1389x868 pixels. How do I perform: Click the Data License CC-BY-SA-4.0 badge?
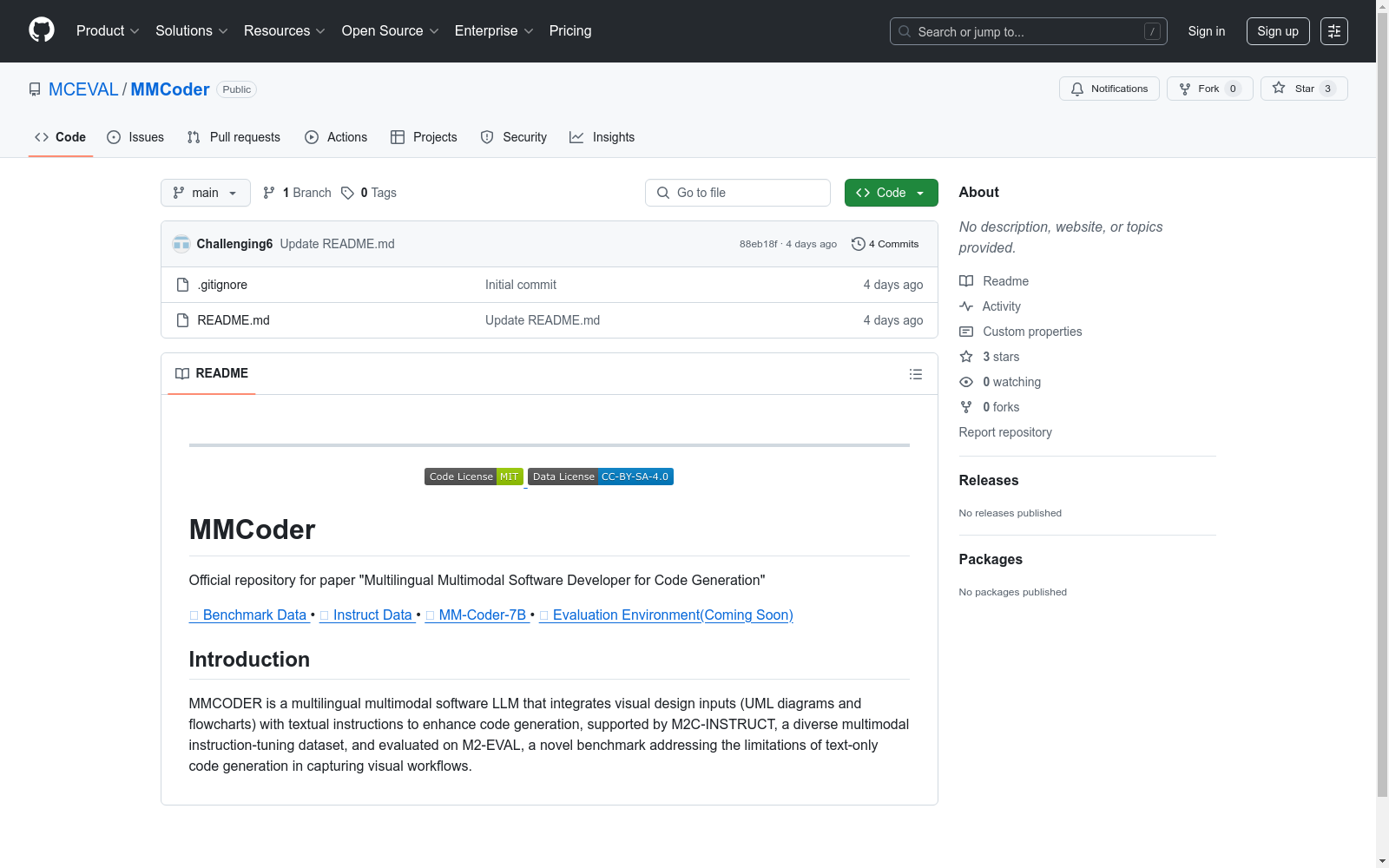pos(601,477)
